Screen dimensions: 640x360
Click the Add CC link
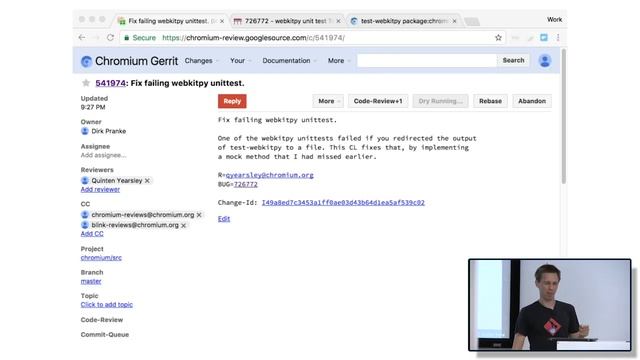[x=92, y=234]
